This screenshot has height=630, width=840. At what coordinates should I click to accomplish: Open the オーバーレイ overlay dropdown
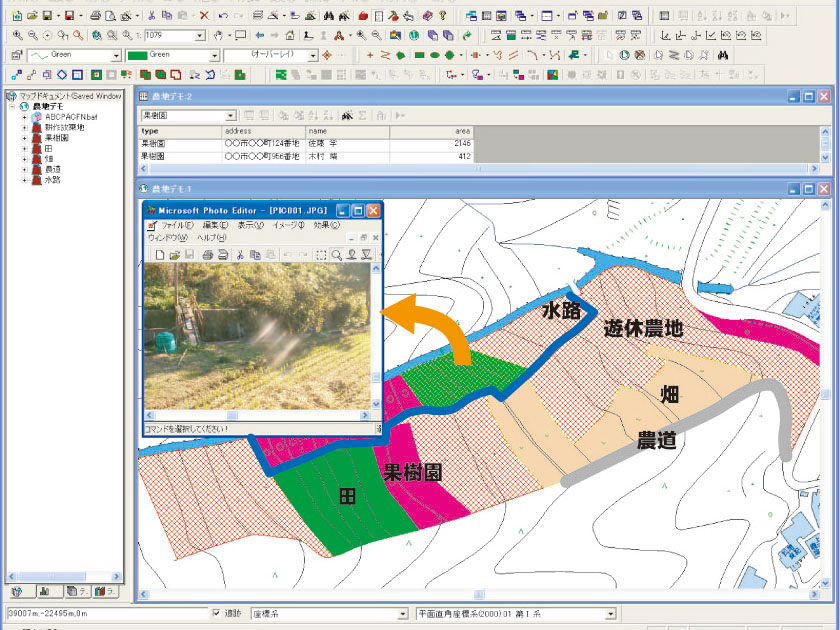click(313, 55)
